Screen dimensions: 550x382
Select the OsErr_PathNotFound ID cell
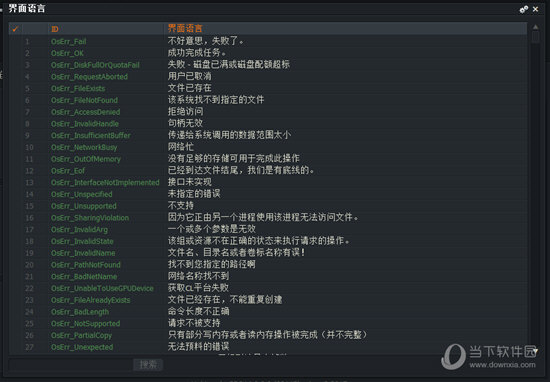[x=86, y=265]
